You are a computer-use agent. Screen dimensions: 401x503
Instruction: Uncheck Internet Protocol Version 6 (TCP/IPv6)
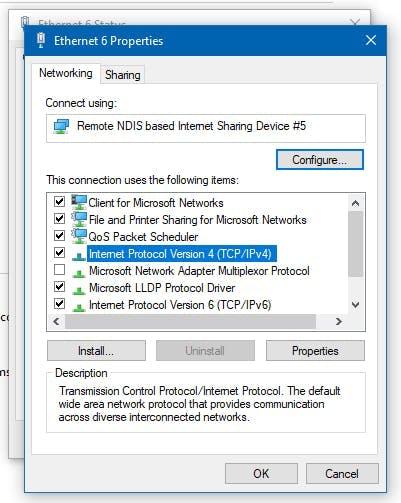(59, 304)
